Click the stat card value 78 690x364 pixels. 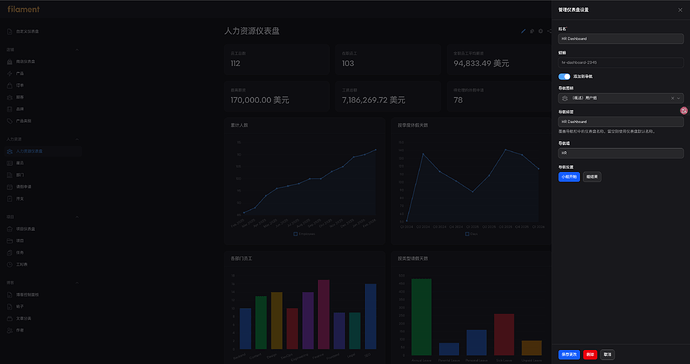click(458, 100)
